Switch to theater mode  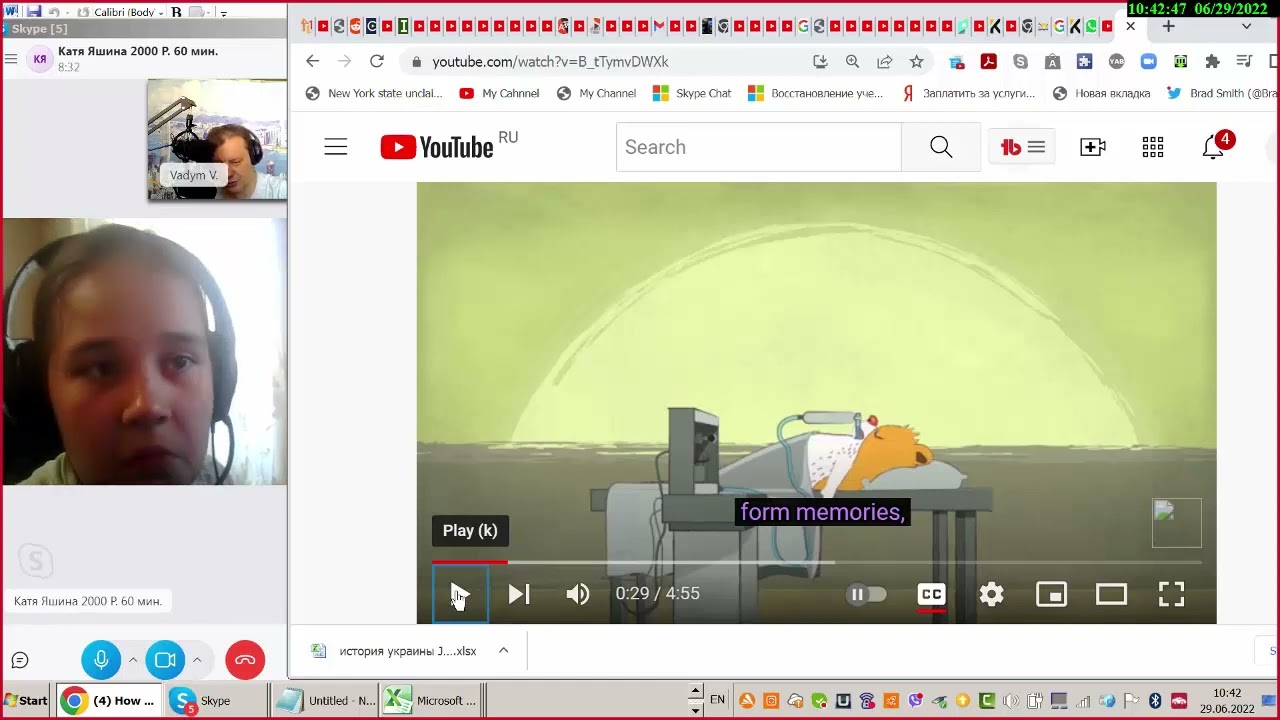coord(1111,594)
